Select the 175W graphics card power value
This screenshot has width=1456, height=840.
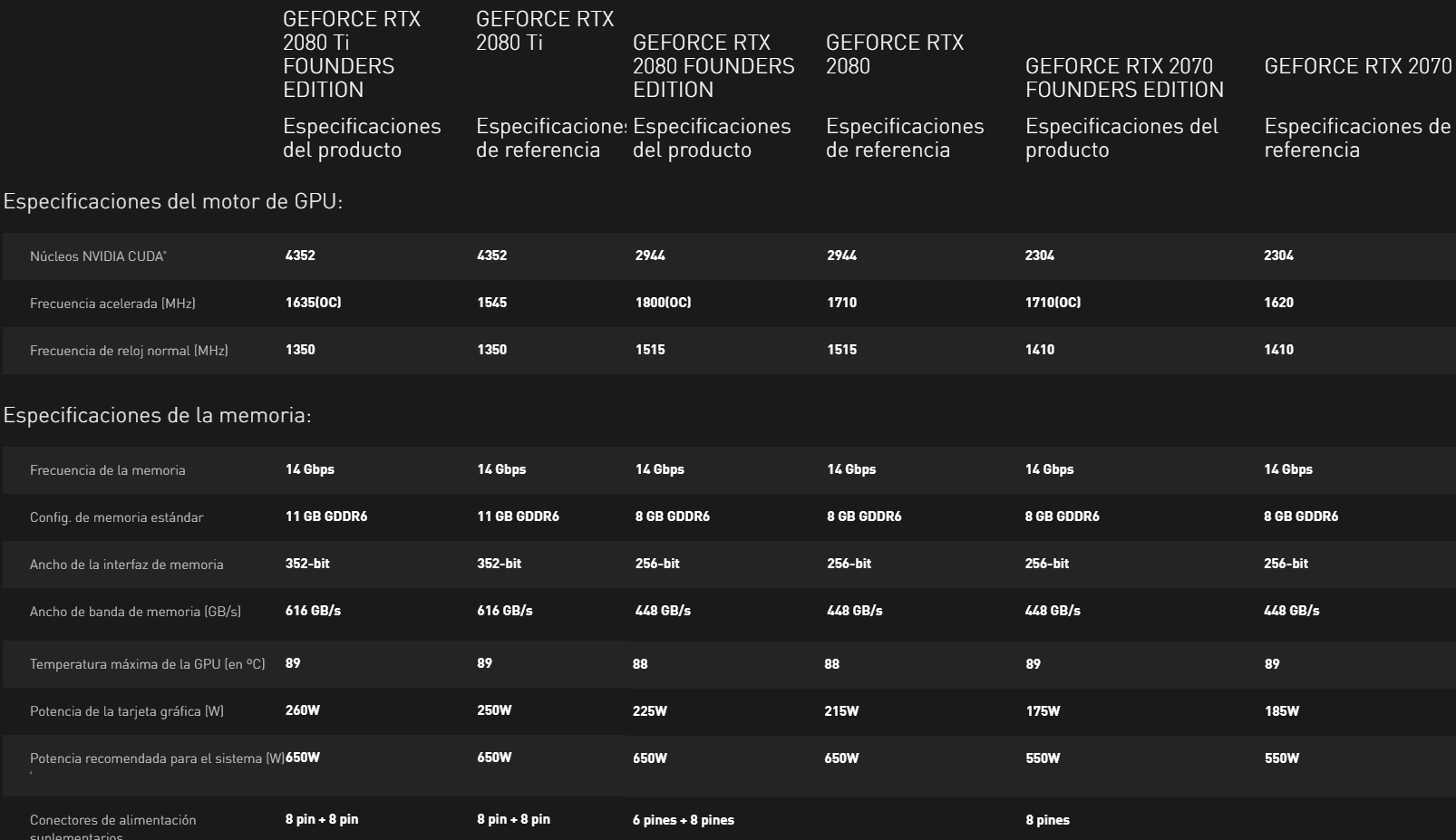(x=1043, y=711)
